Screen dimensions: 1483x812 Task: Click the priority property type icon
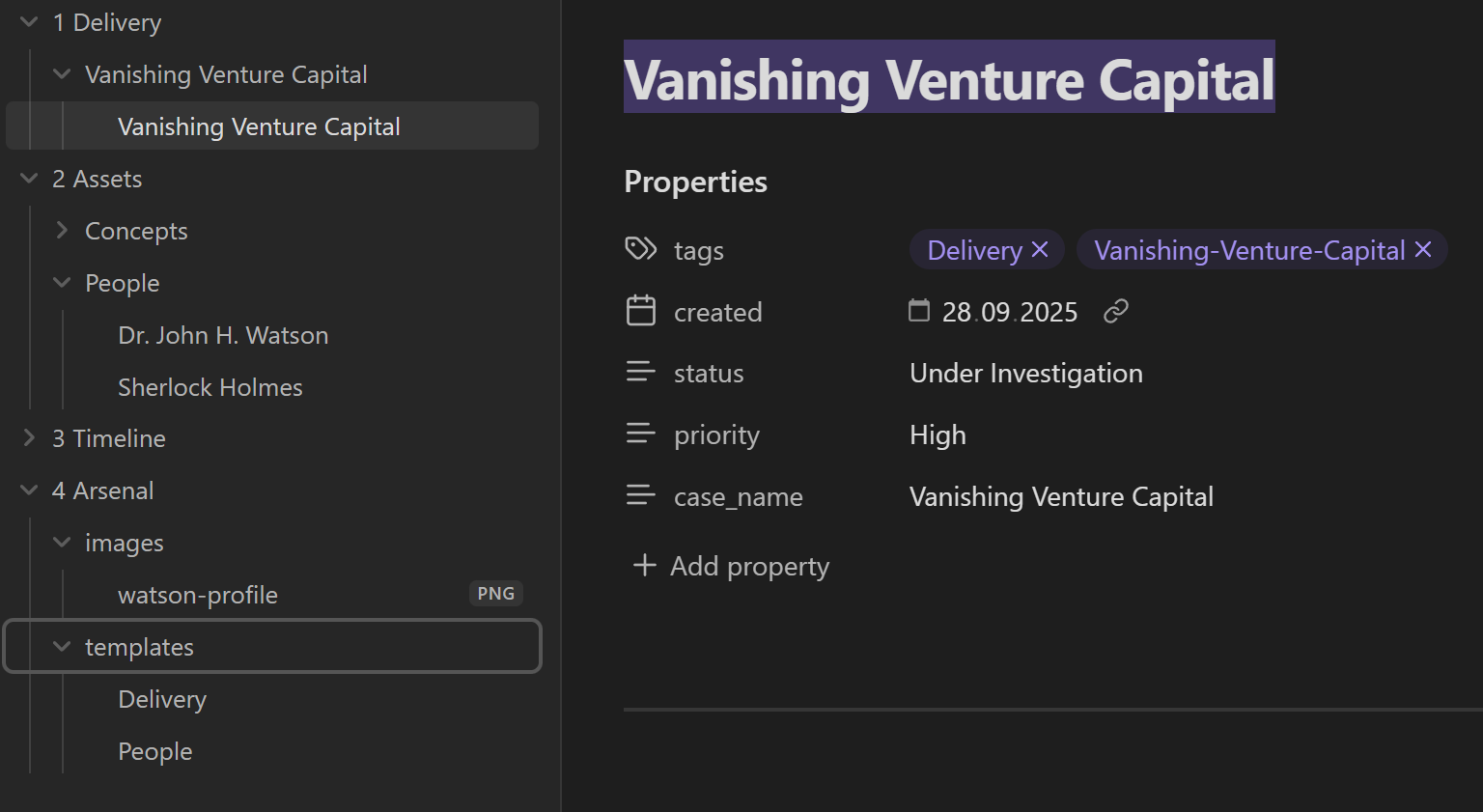[x=641, y=434]
